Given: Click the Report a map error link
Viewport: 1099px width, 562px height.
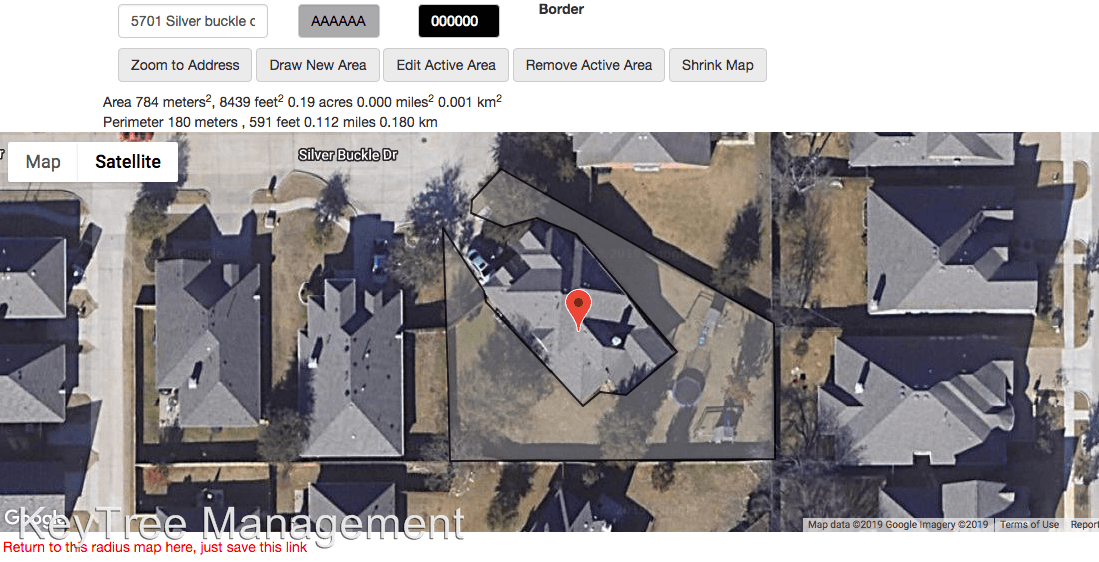Looking at the screenshot, I should click(1084, 524).
